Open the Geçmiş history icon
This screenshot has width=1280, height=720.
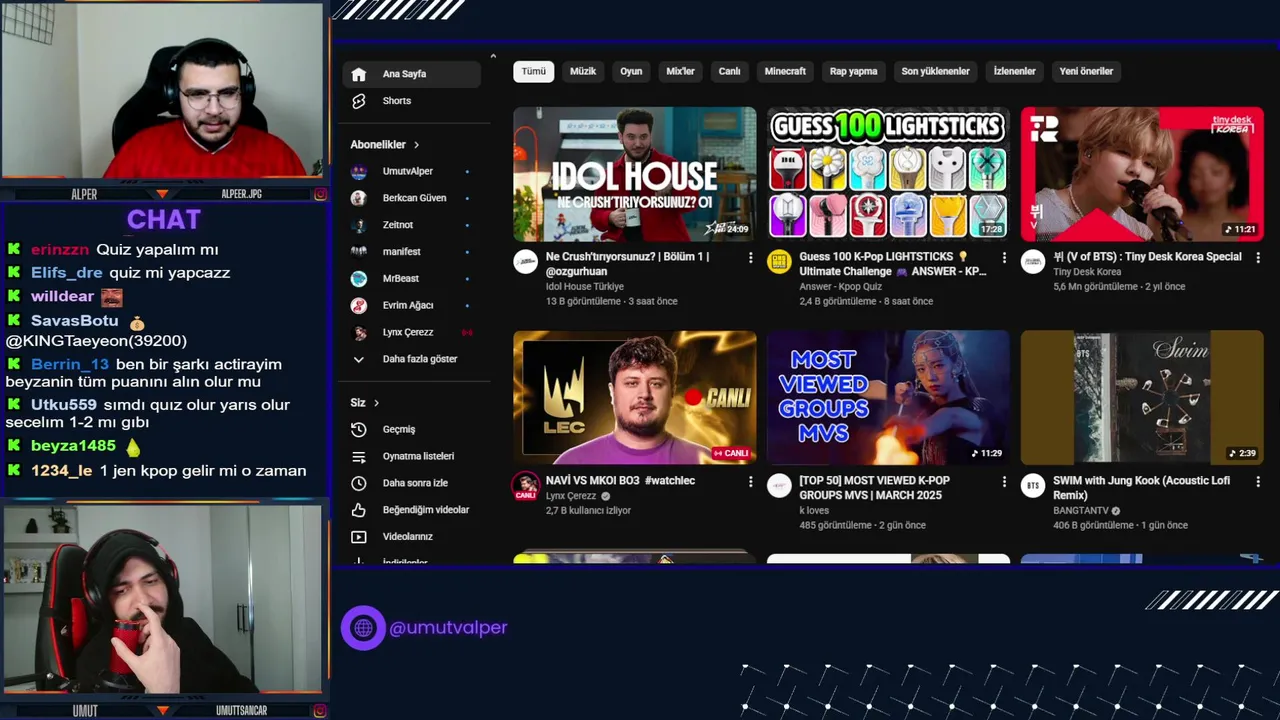click(359, 429)
